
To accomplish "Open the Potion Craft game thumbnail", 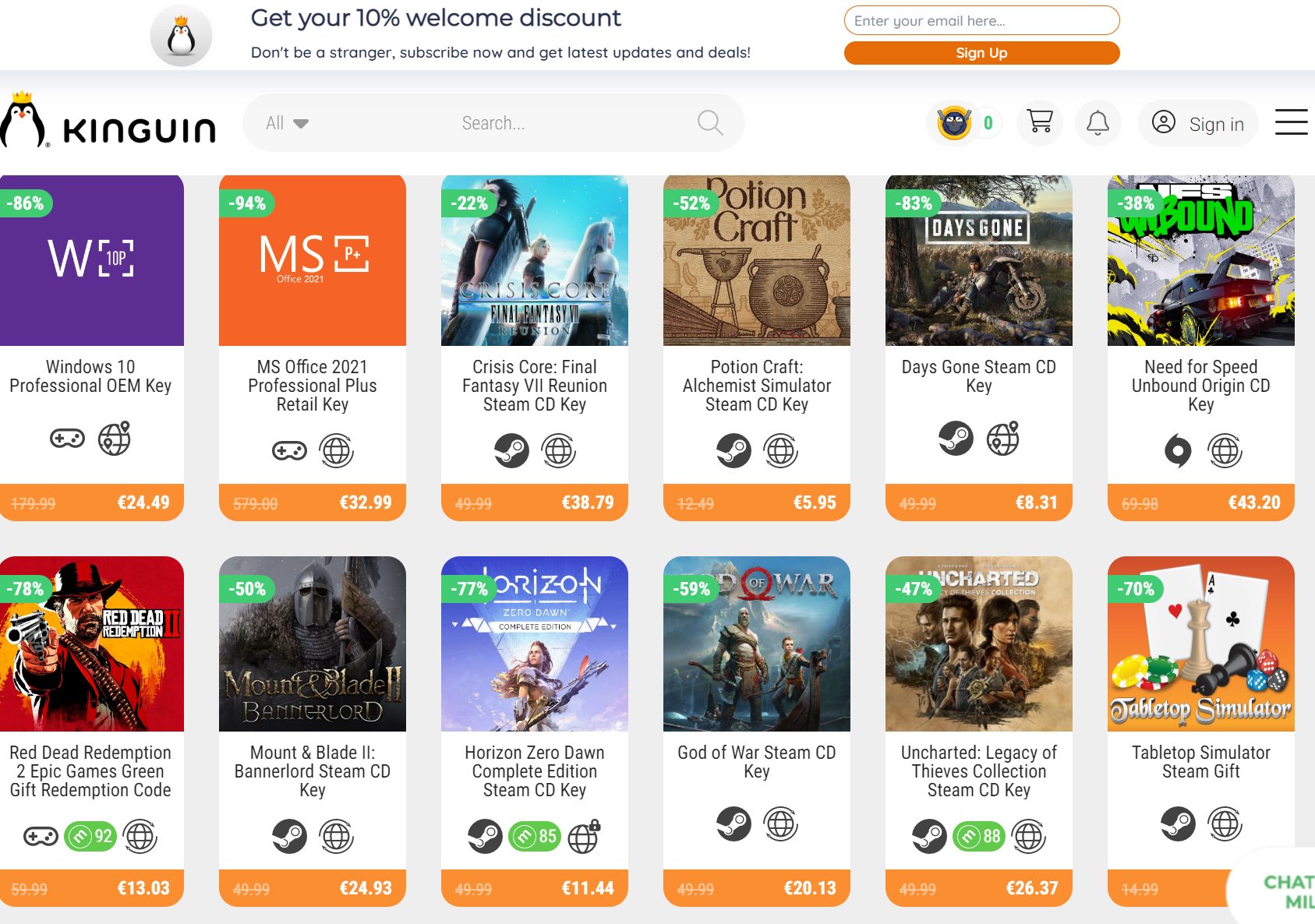I will tap(756, 261).
